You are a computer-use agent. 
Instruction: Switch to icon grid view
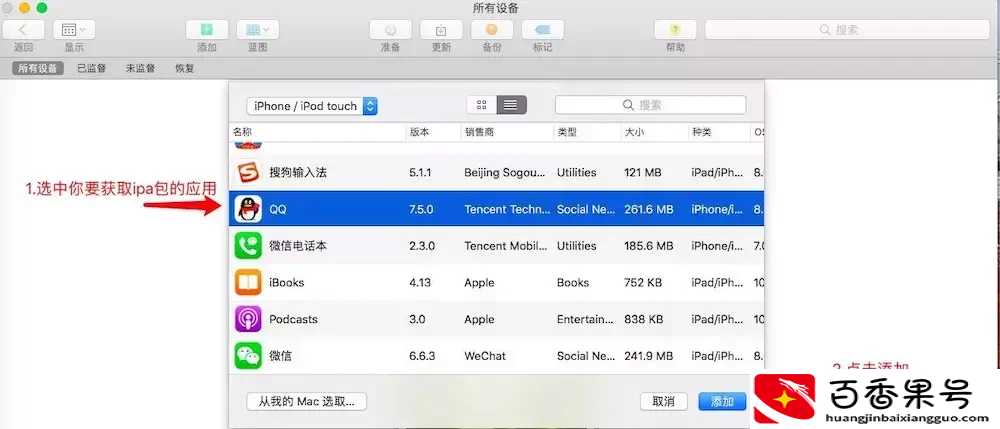tap(482, 105)
